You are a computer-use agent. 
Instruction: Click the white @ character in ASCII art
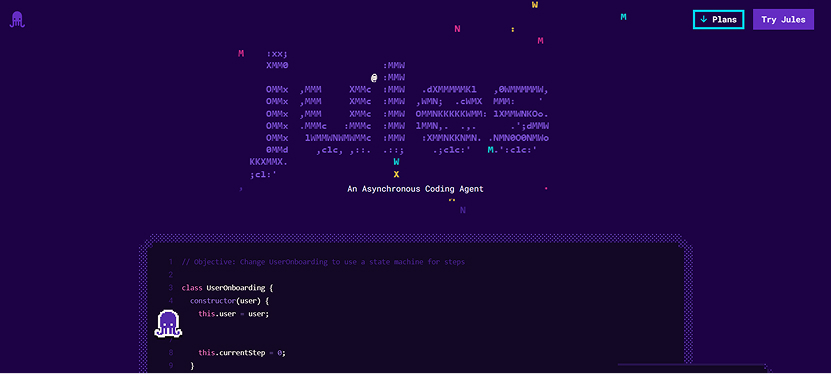(x=374, y=78)
